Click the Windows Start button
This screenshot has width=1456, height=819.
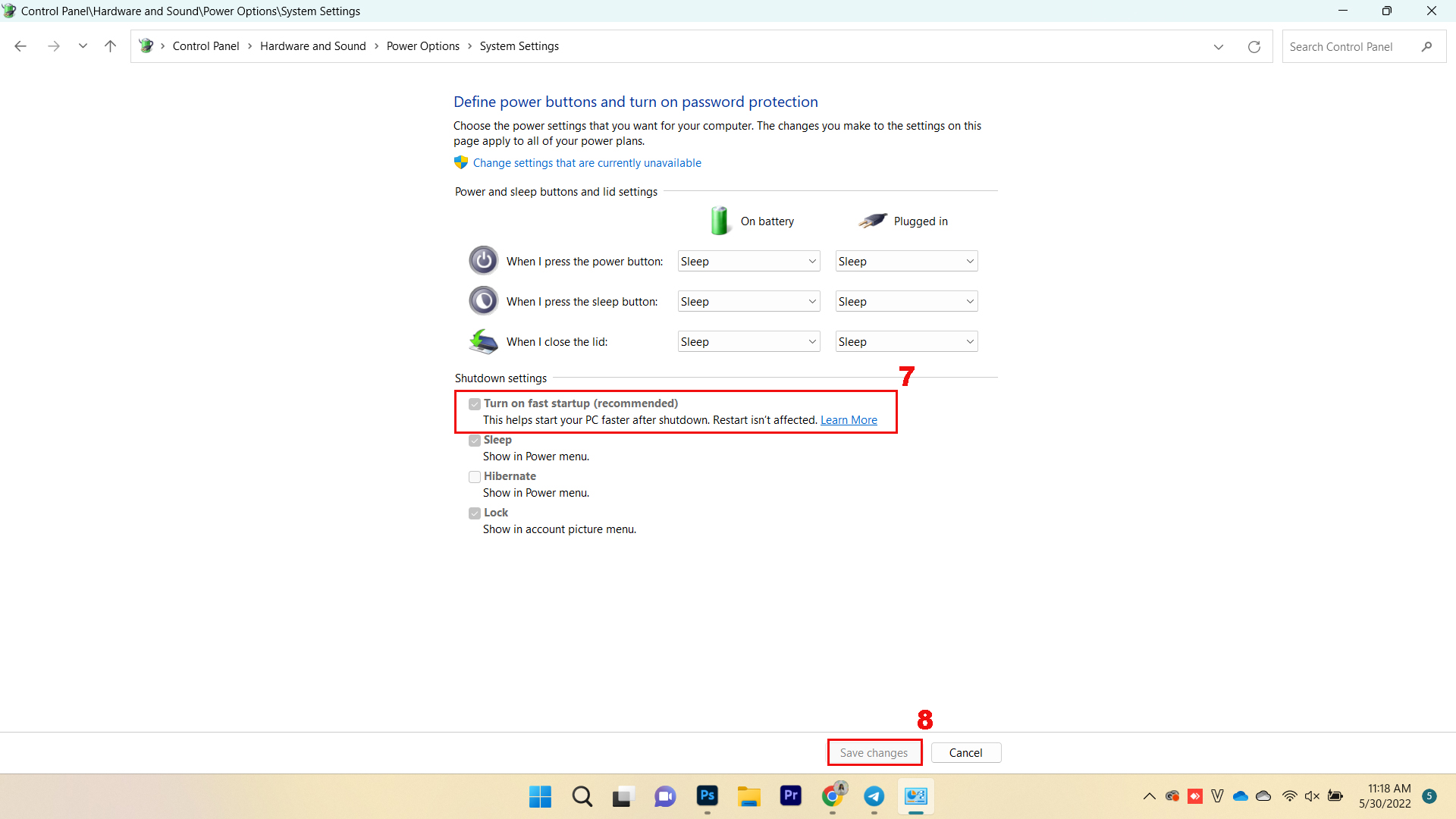pos(539,796)
